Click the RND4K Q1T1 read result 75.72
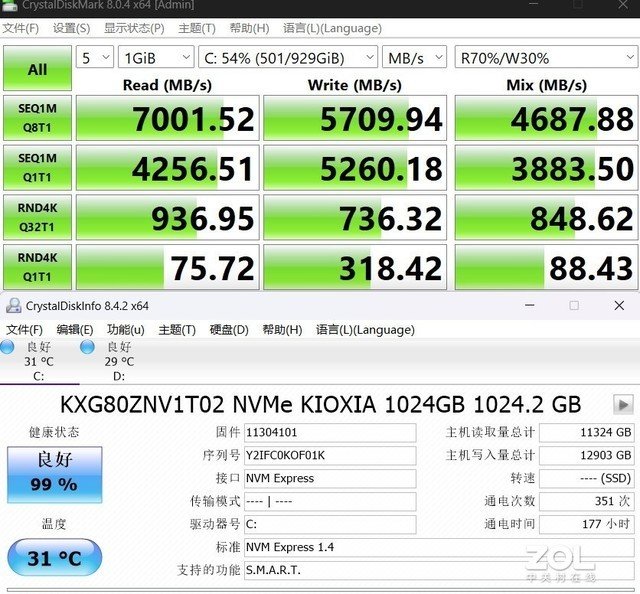 [168, 267]
